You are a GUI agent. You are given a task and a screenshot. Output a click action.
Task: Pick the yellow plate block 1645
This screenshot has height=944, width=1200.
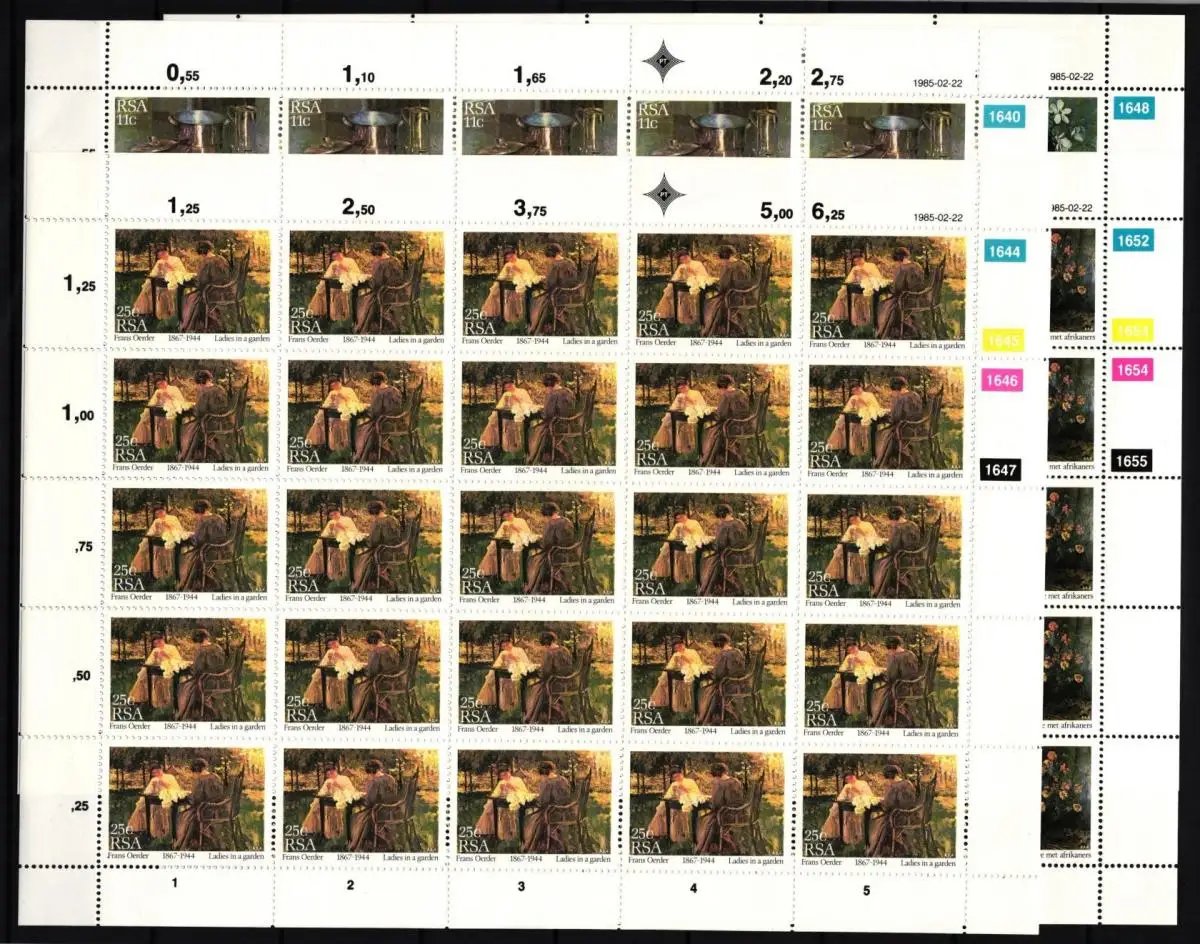tap(1004, 342)
